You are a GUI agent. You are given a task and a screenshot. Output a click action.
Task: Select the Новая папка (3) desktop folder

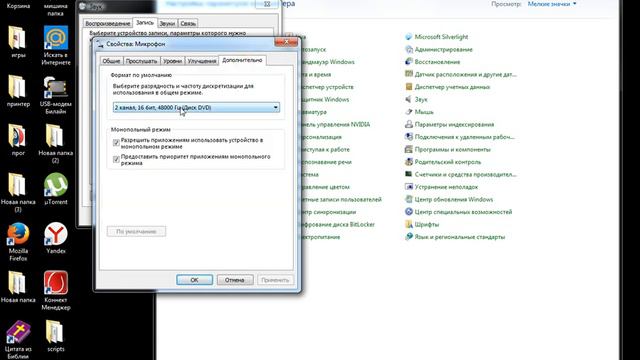click(x=18, y=193)
